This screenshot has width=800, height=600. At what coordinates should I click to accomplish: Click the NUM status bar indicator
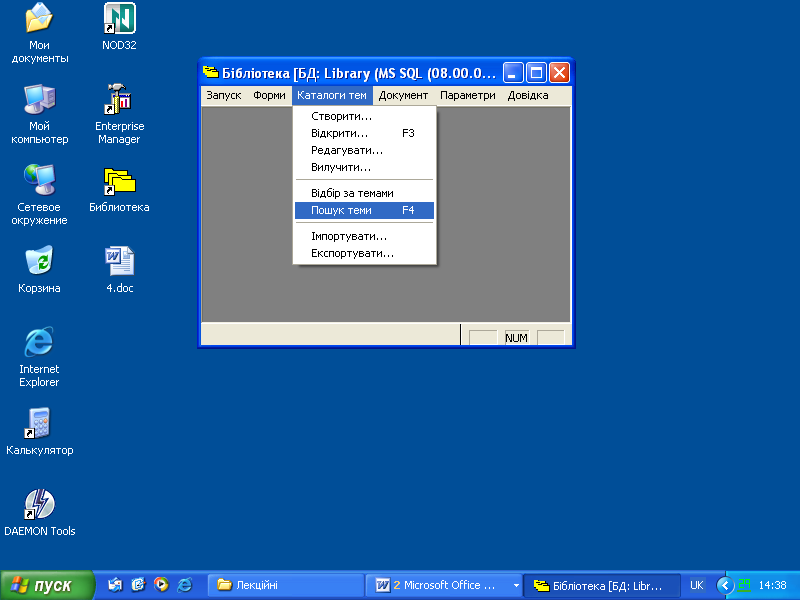[x=516, y=338]
